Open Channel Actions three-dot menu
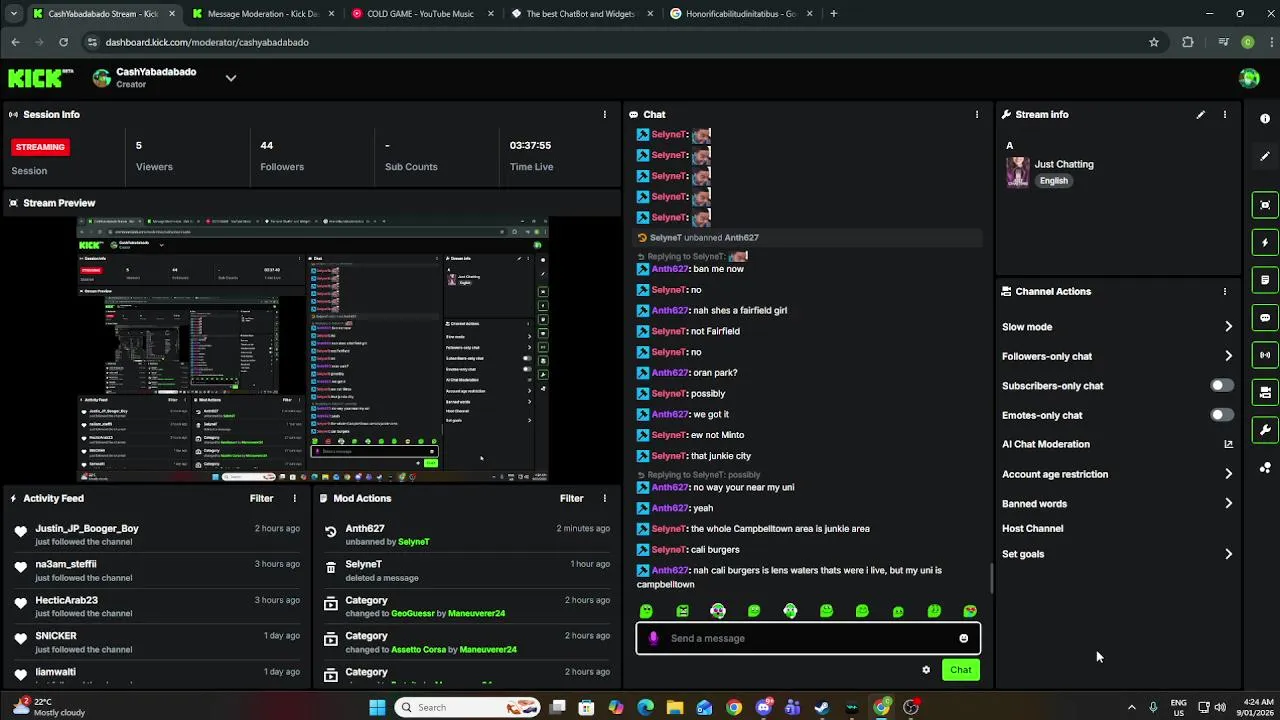This screenshot has width=1280, height=720. click(1225, 291)
